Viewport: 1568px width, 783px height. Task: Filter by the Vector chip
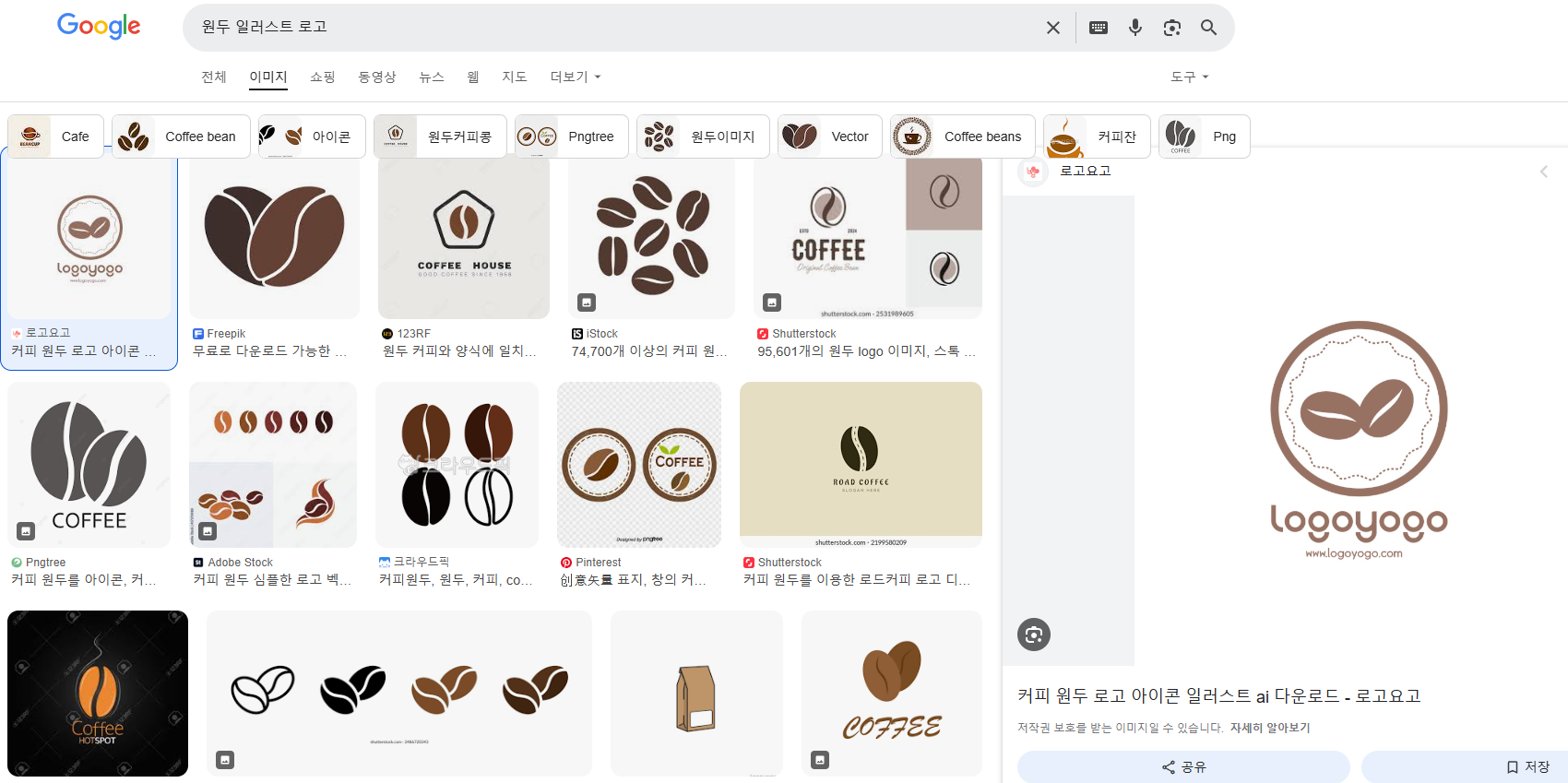pos(830,136)
